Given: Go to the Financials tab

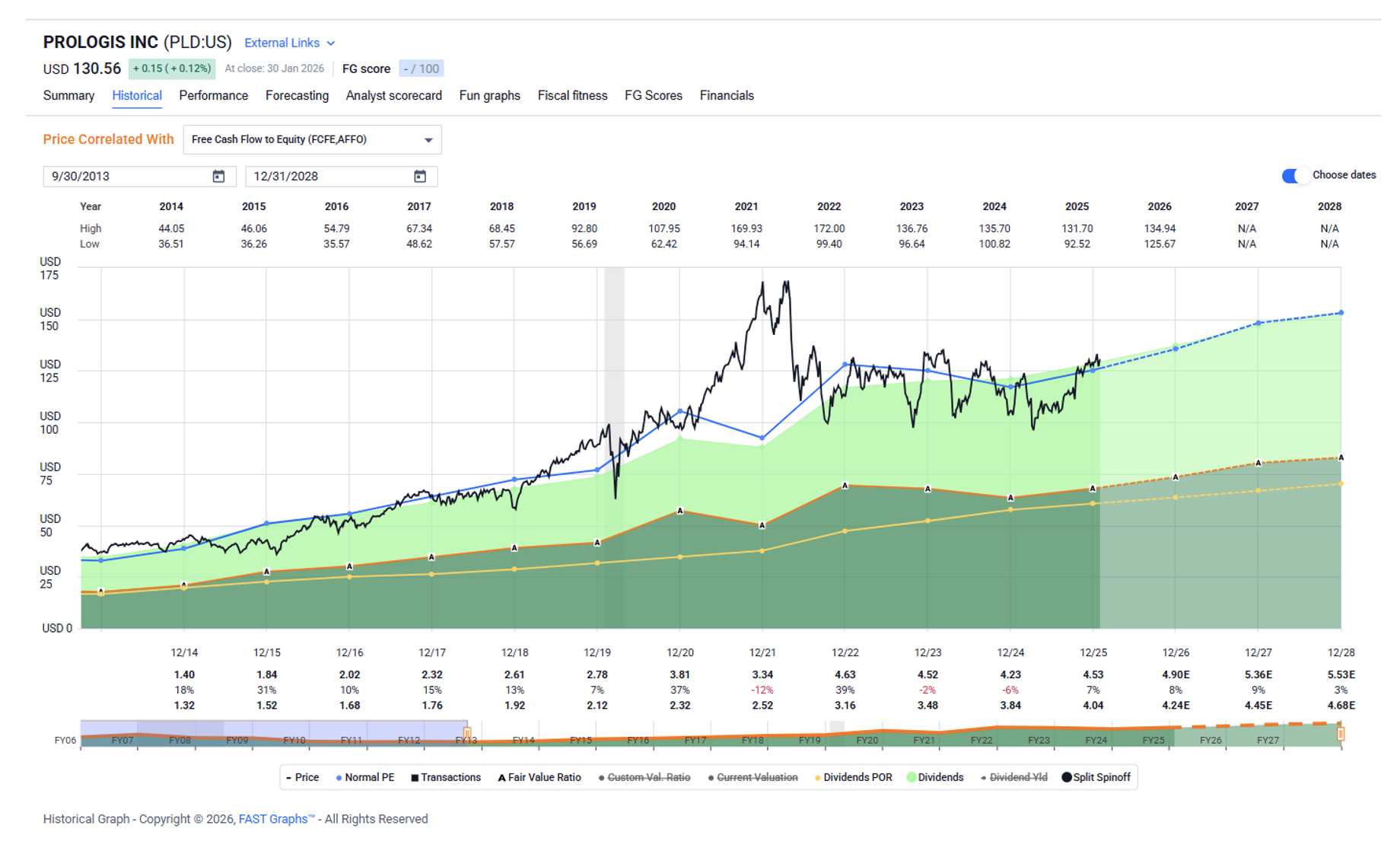Looking at the screenshot, I should click(727, 96).
